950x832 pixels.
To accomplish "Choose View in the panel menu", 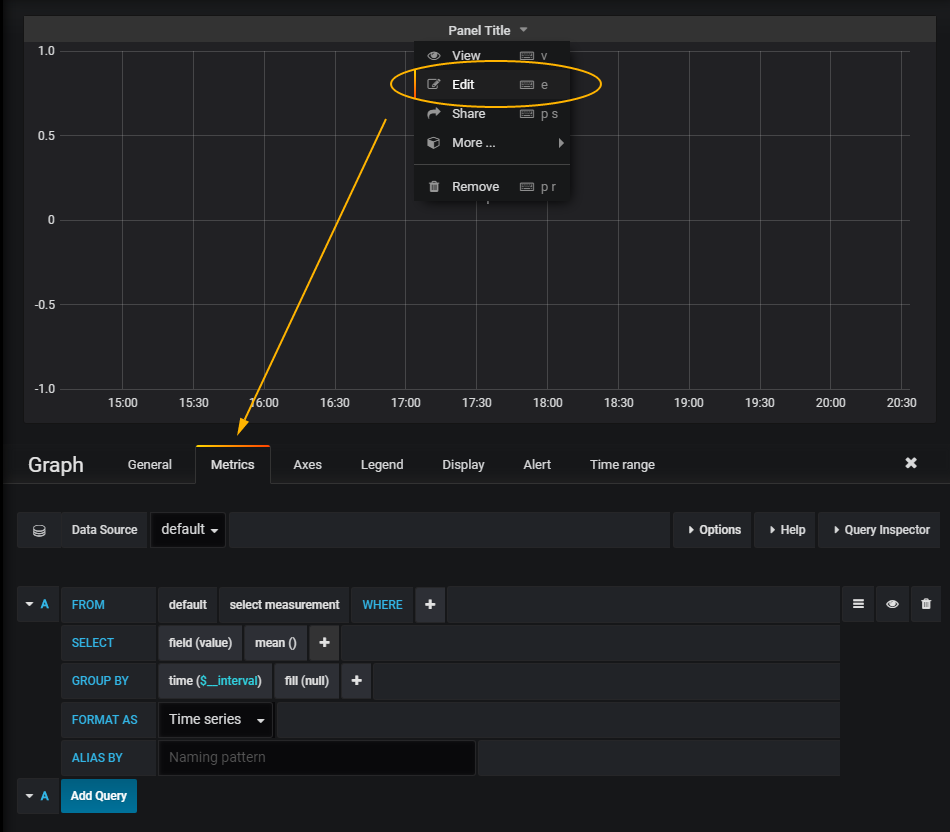I will 492,56.
